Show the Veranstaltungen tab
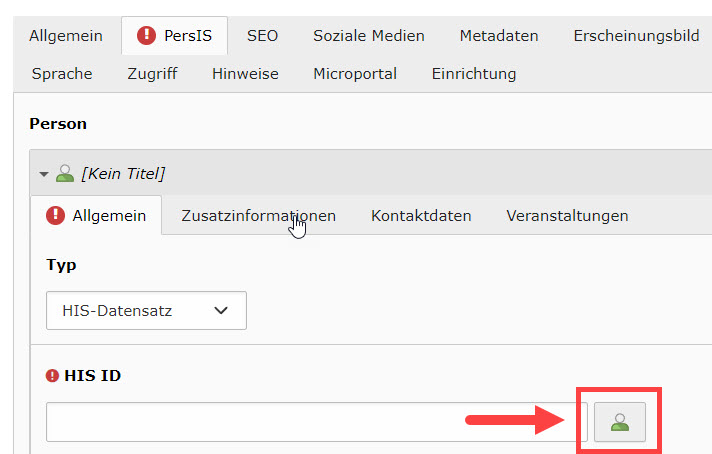 click(567, 216)
